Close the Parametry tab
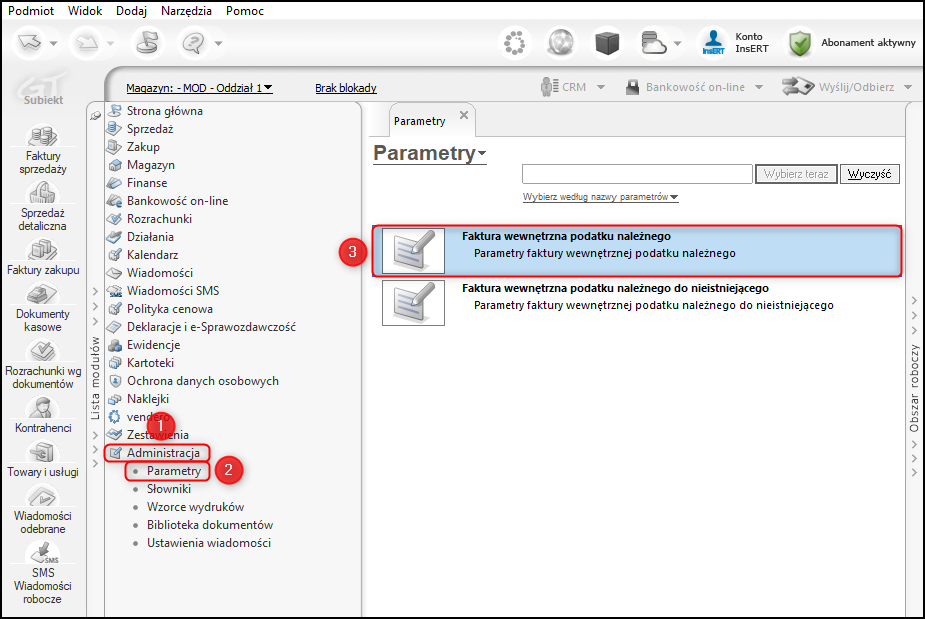Screen dimensions: 925x619 [464, 115]
